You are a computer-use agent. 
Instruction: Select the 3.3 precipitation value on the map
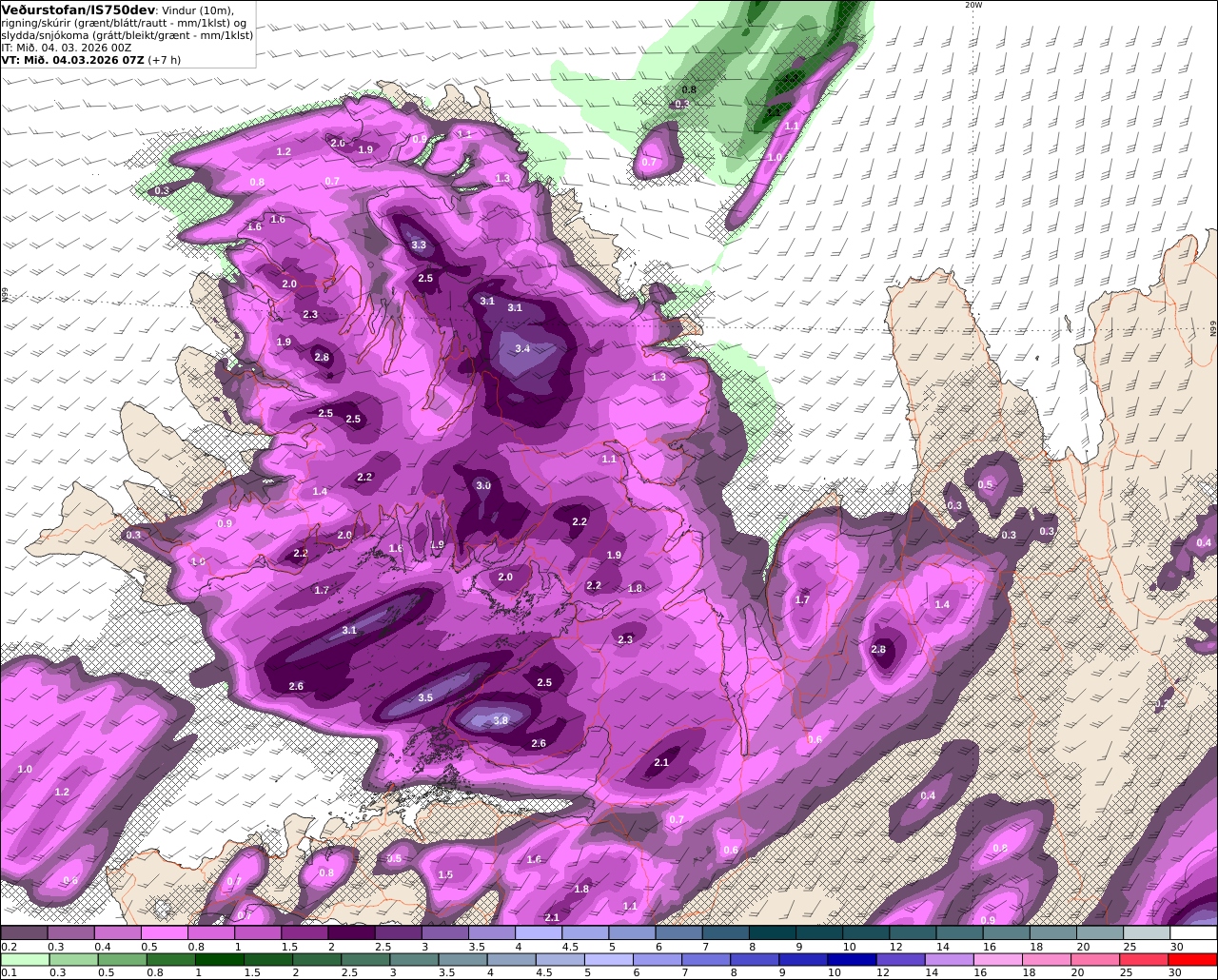point(419,245)
